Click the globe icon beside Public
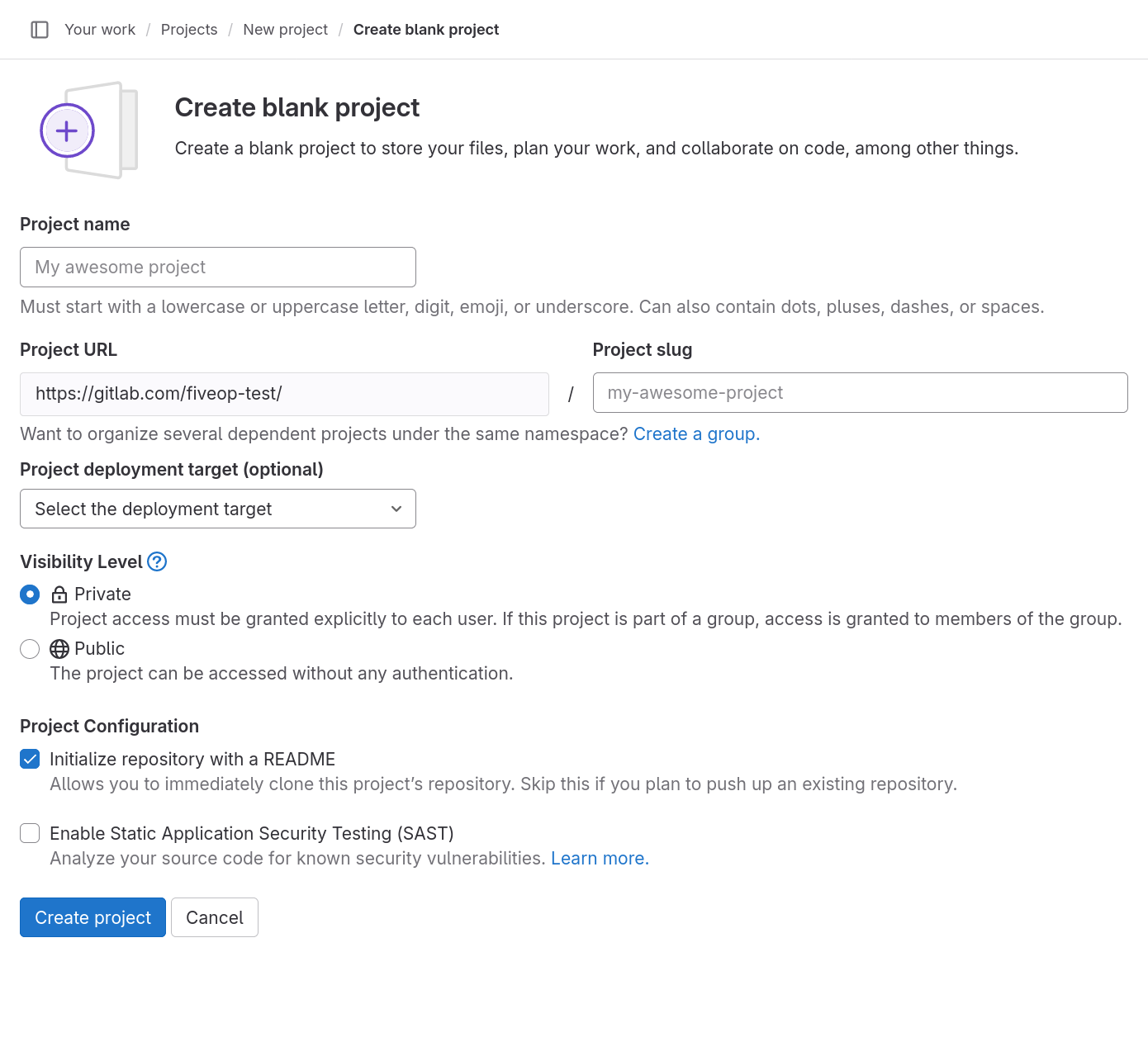Viewport: 1148px width, 1061px height. [59, 649]
